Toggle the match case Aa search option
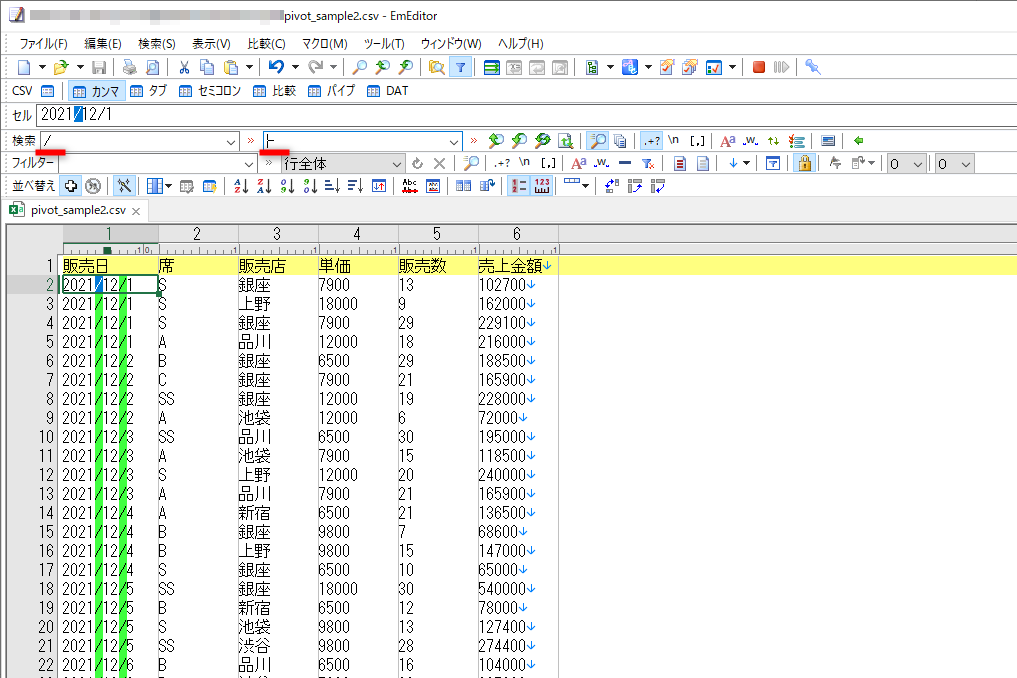 (726, 140)
